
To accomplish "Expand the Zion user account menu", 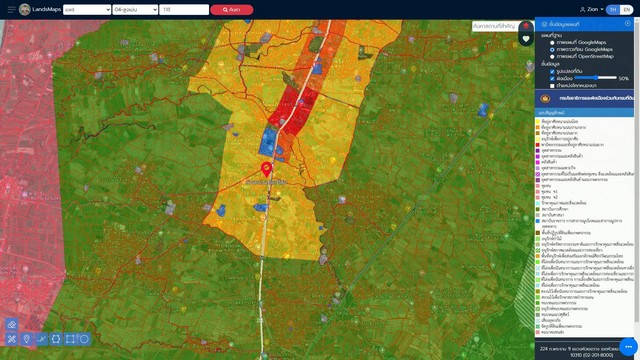I will click(591, 9).
